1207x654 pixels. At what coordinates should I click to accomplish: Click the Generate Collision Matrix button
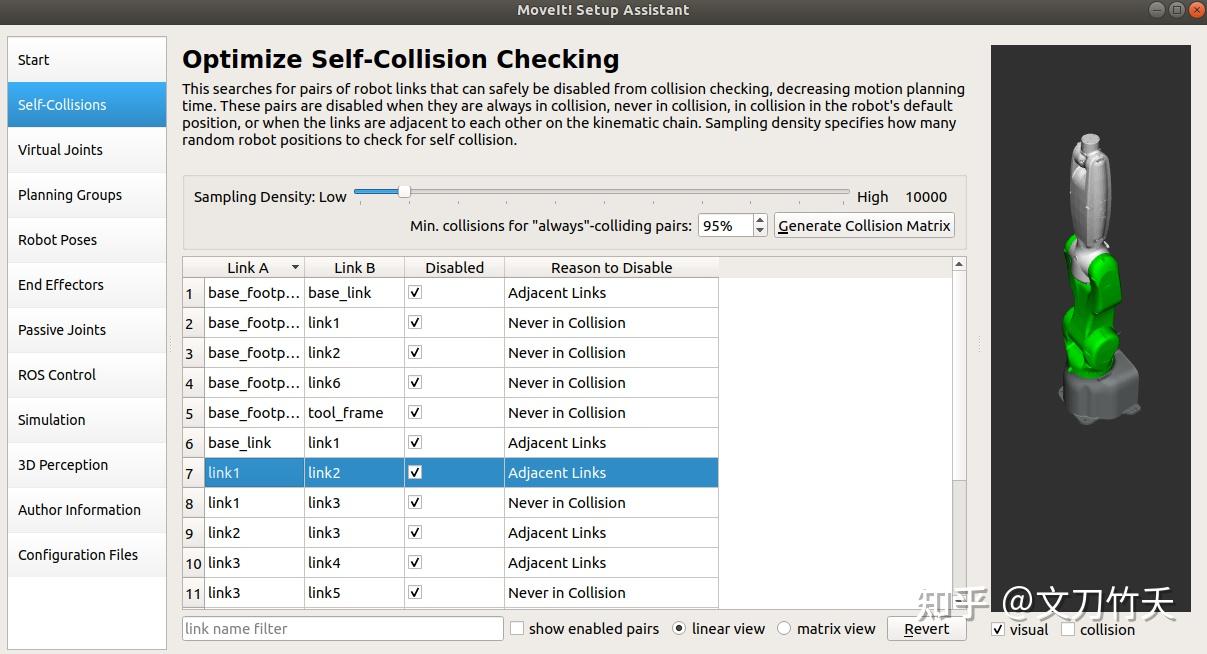coord(864,226)
